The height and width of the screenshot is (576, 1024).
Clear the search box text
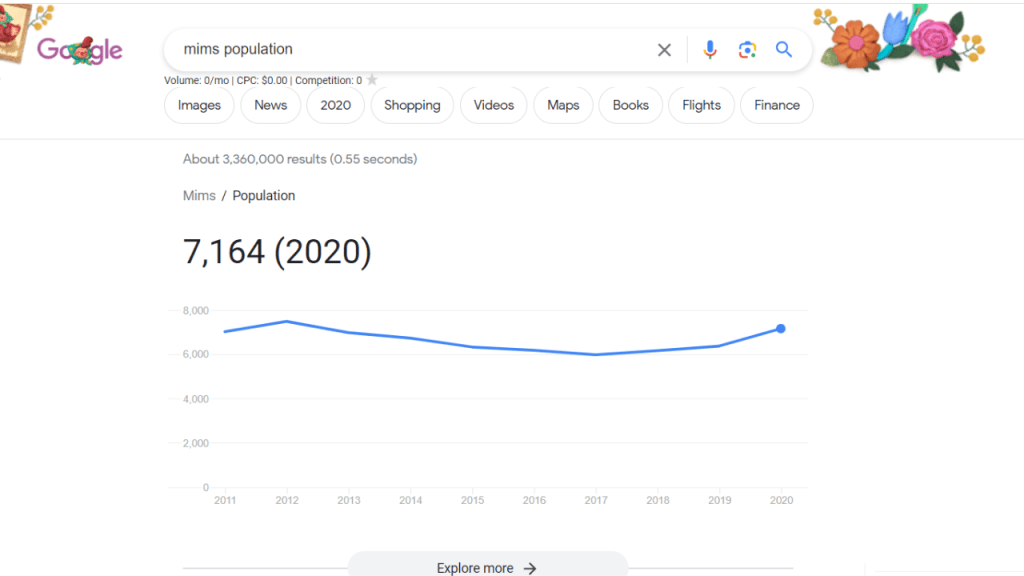click(x=664, y=50)
